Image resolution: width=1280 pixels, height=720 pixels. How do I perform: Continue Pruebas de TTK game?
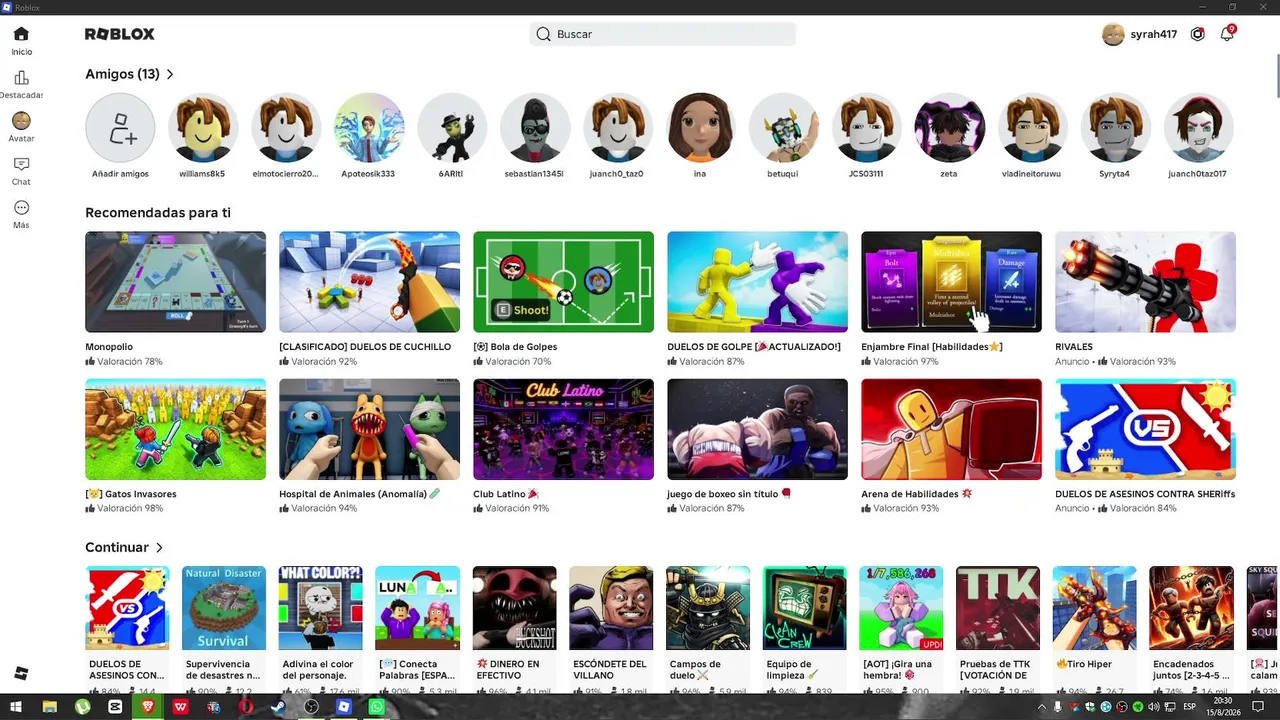point(998,608)
